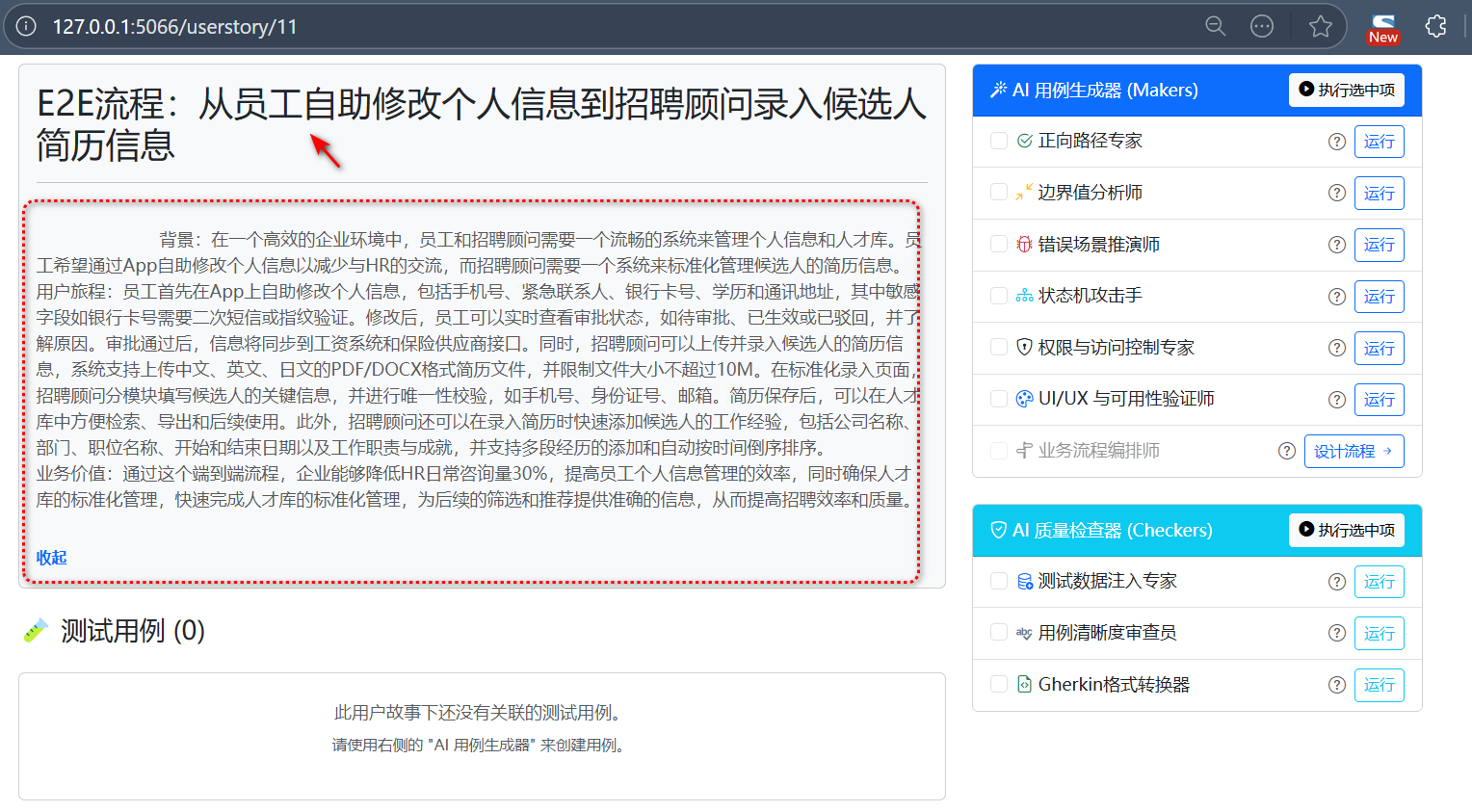Open the extension with New badge

[1383, 28]
